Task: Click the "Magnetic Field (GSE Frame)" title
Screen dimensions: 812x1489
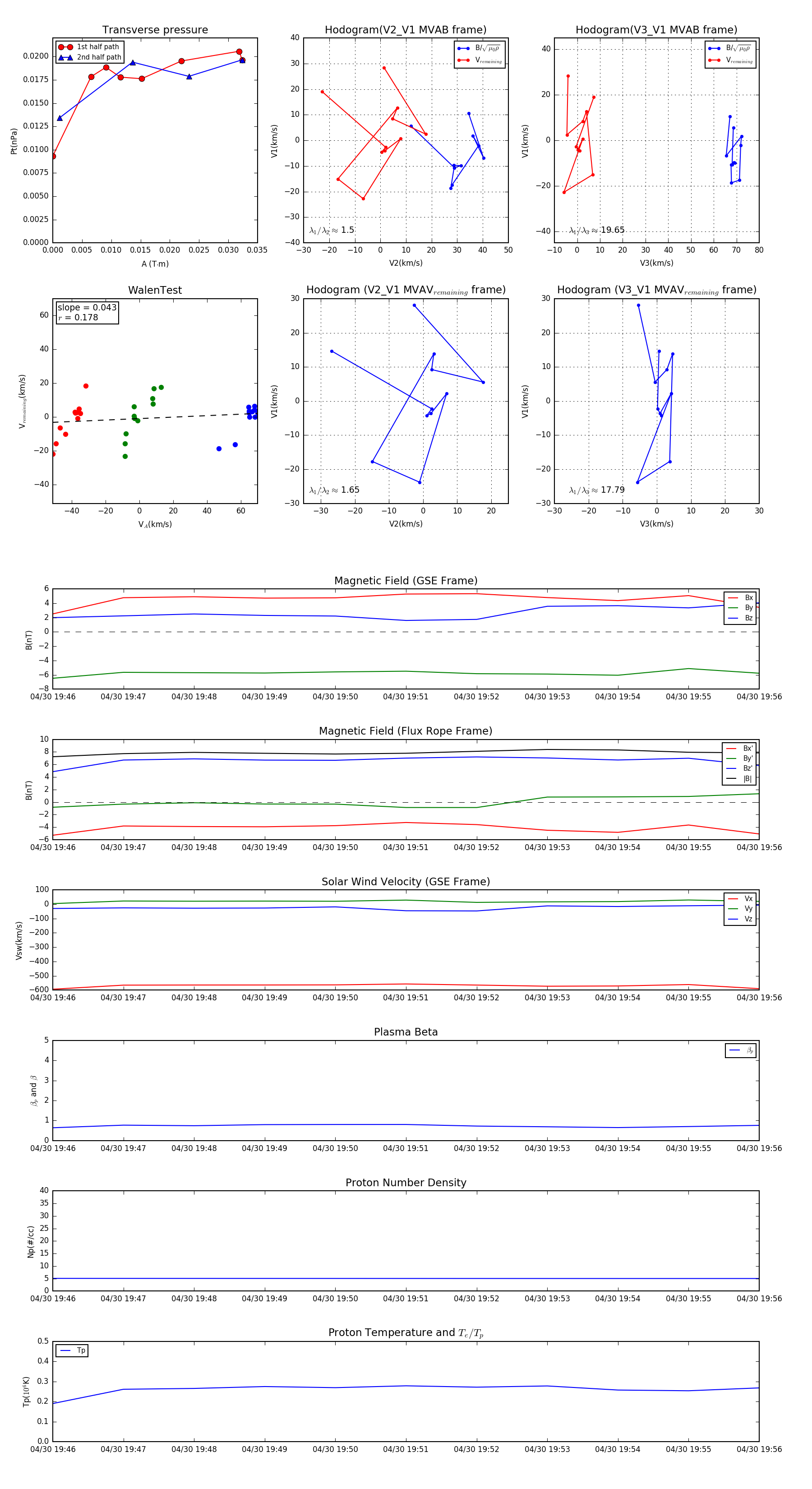Action: tap(406, 581)
